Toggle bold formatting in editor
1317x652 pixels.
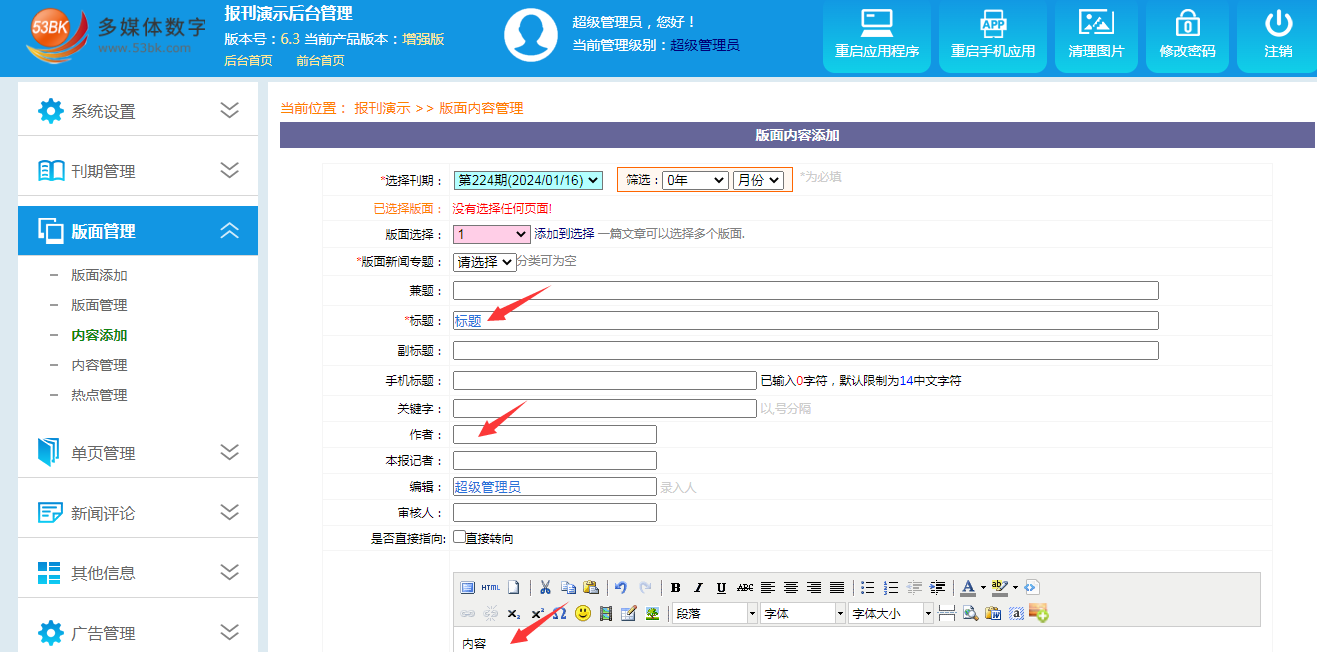point(676,588)
